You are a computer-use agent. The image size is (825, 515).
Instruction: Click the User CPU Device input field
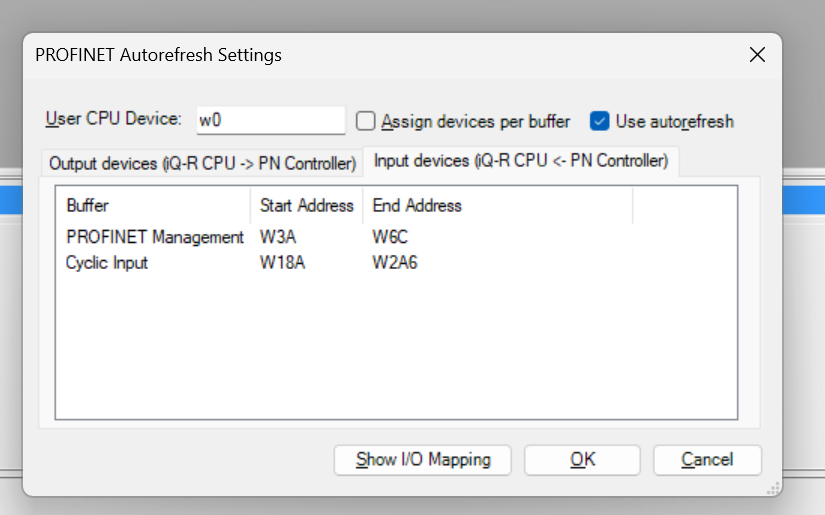click(x=271, y=120)
